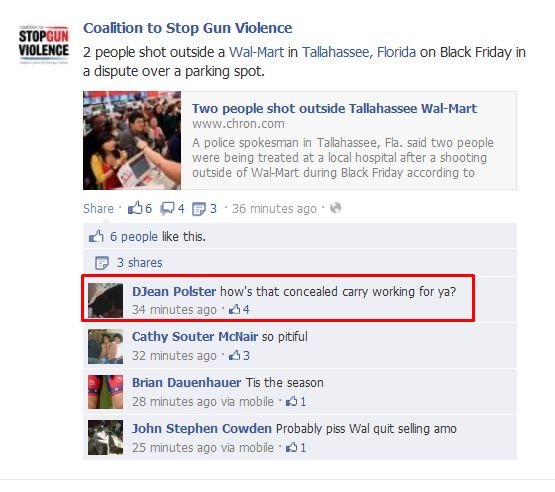555x492 pixels.
Task: Open DJean Polster's profile name
Action: (x=174, y=292)
